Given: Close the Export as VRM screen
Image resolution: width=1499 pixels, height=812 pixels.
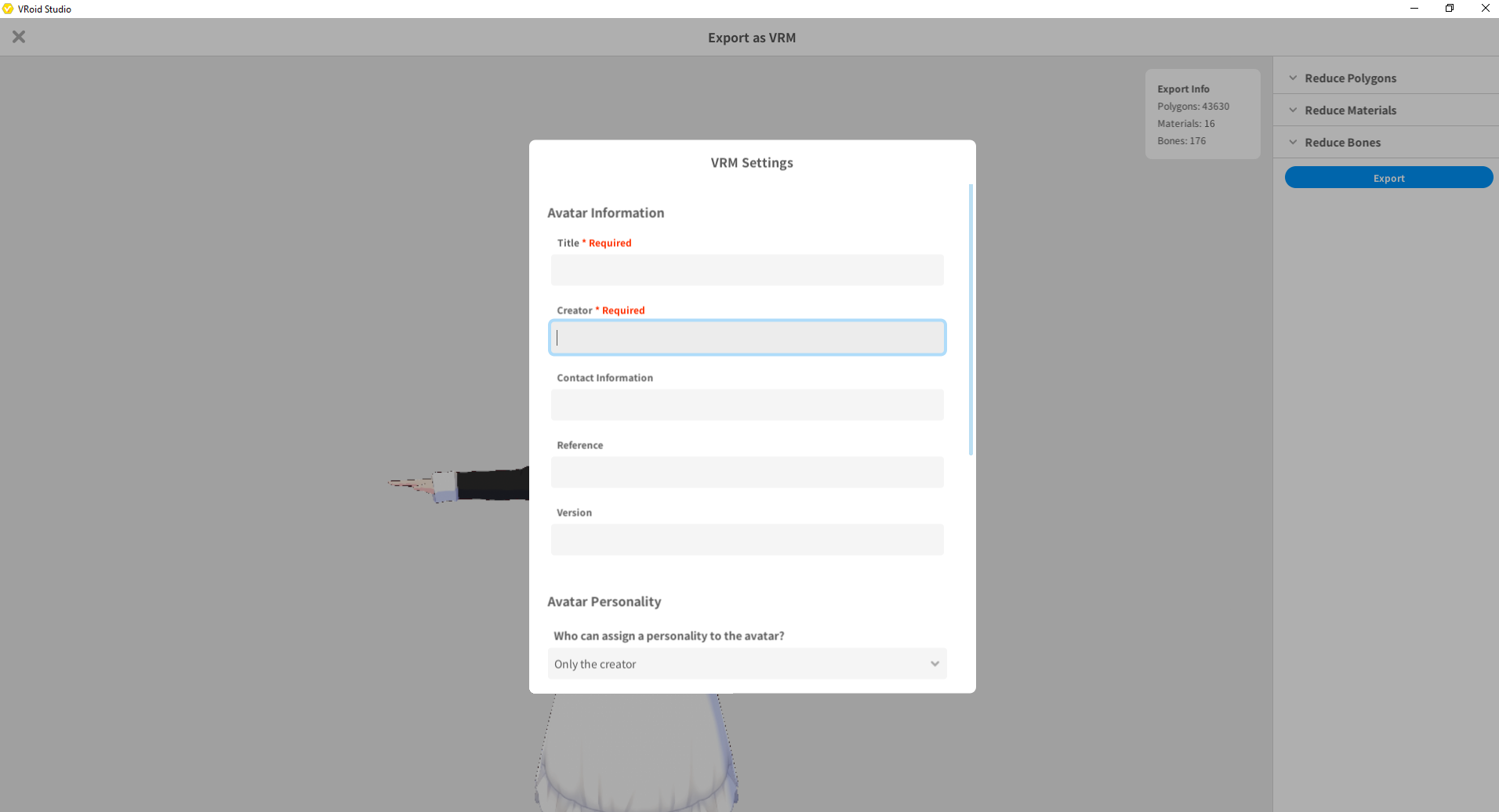Looking at the screenshot, I should click(19, 37).
